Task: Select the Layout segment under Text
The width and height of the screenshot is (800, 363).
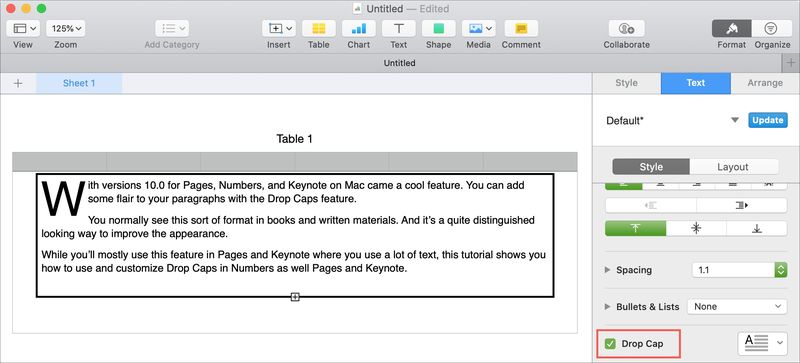Action: coord(733,167)
